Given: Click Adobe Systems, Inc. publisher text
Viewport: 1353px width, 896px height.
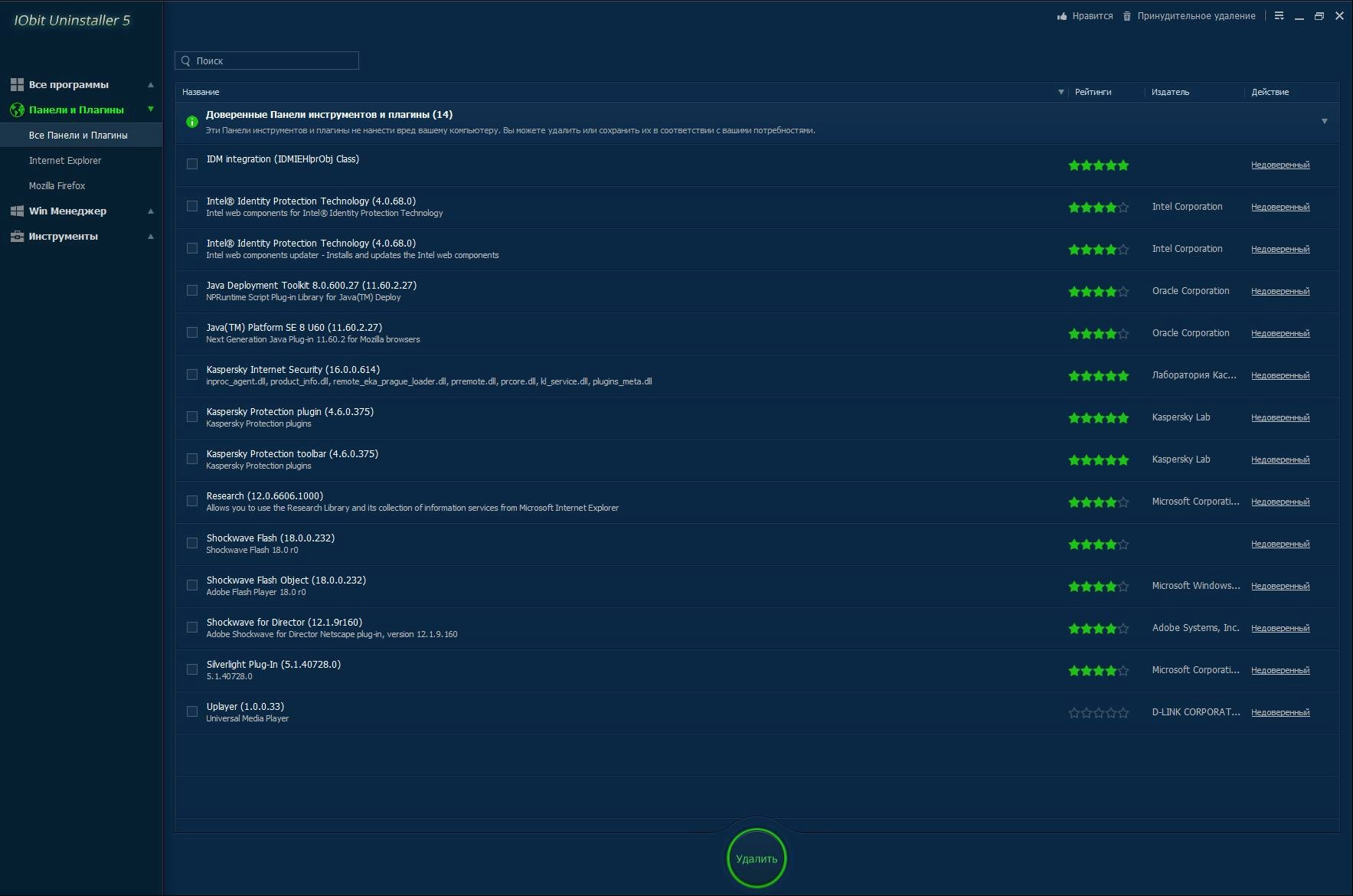Looking at the screenshot, I should pos(1195,628).
